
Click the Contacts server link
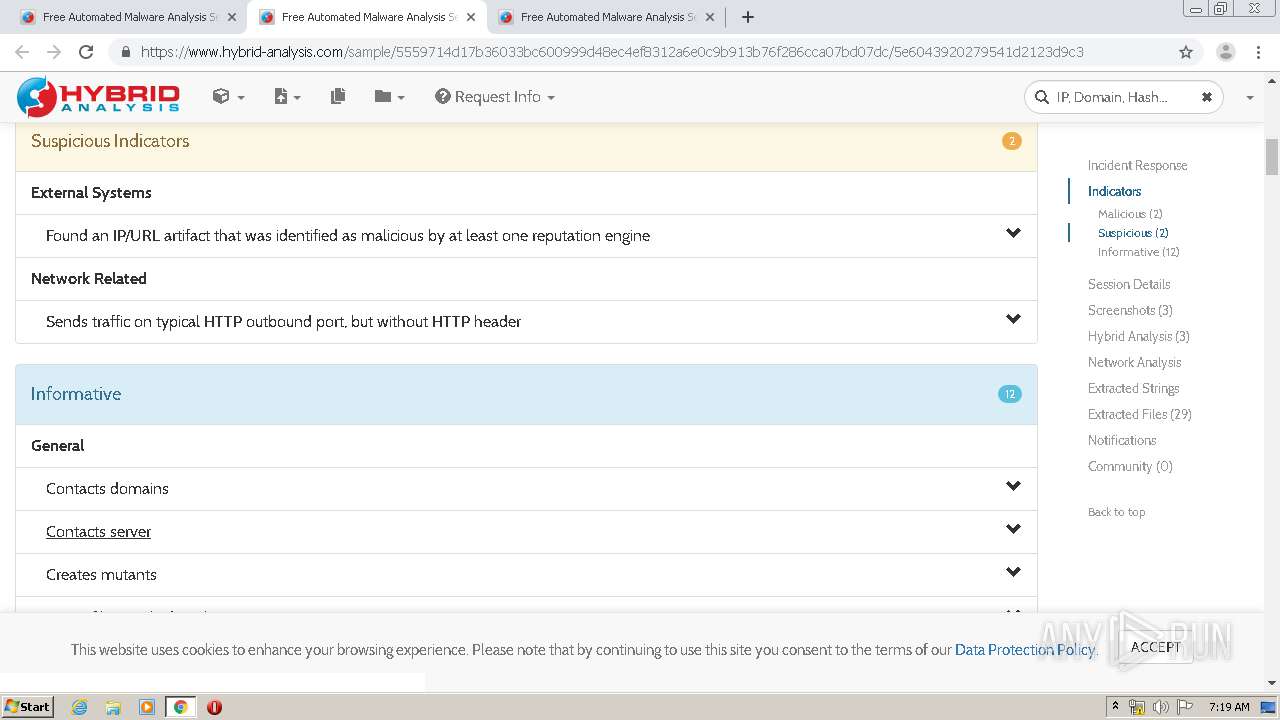pyautogui.click(x=98, y=532)
